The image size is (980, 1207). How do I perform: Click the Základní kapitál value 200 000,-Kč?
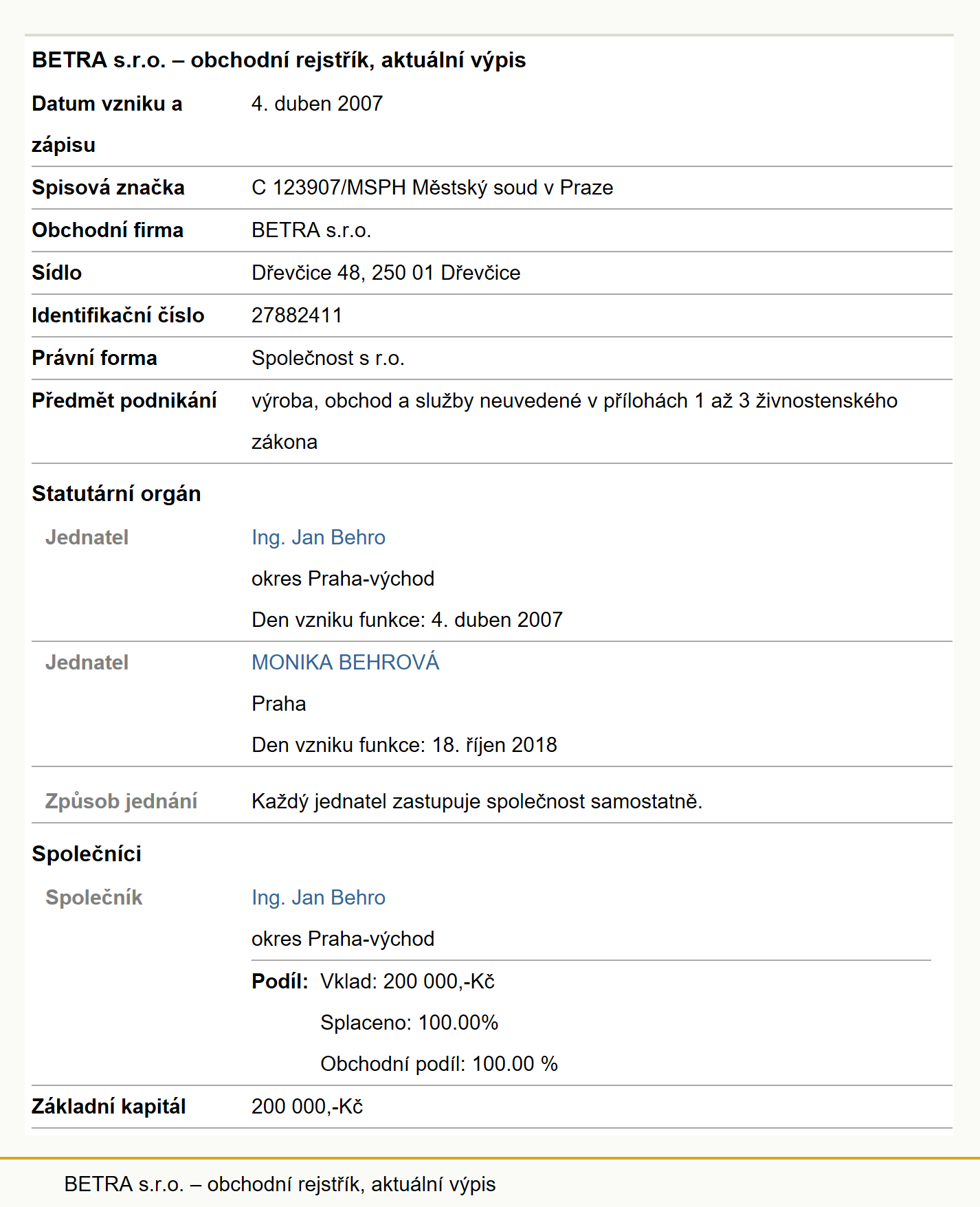[307, 1107]
